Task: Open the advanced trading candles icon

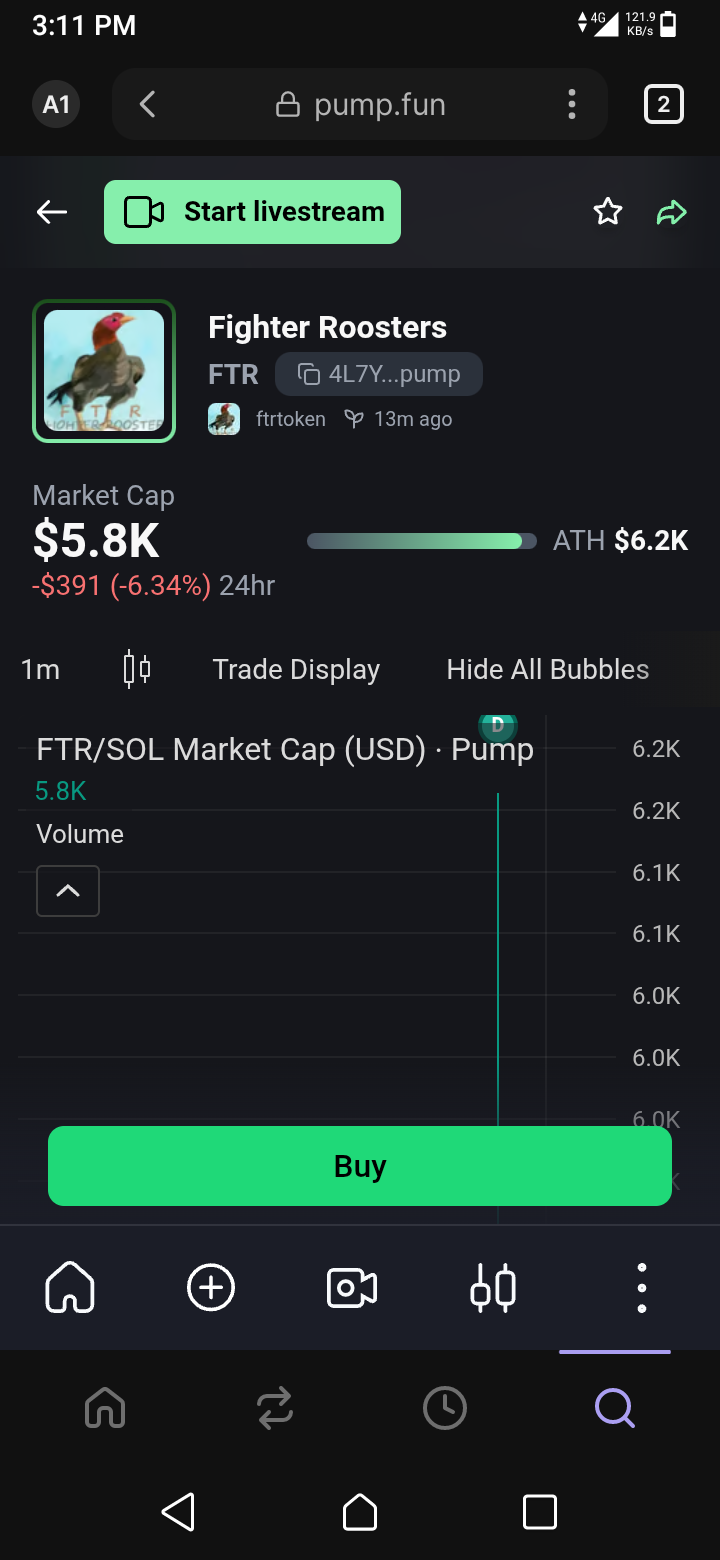Action: pyautogui.click(x=493, y=1287)
